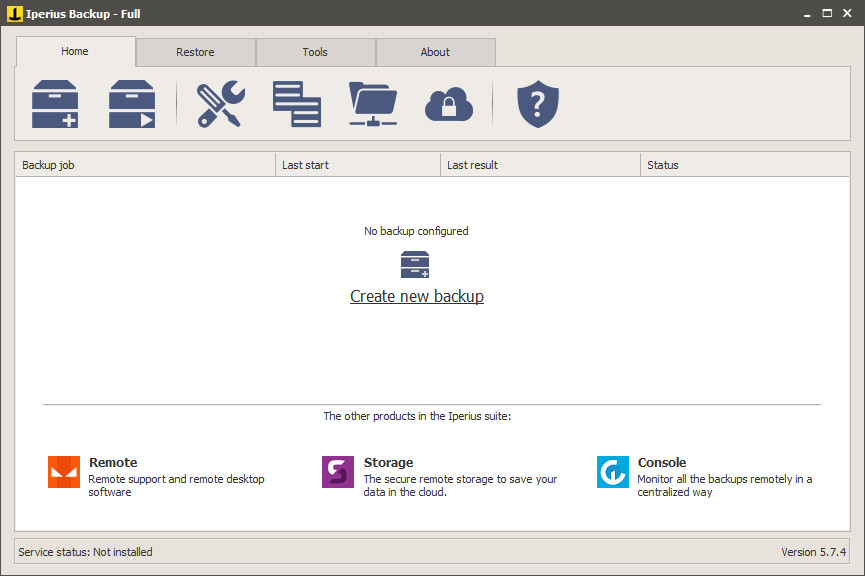The height and width of the screenshot is (576, 865).
Task: Open the logs and reports icon
Action: tap(297, 104)
